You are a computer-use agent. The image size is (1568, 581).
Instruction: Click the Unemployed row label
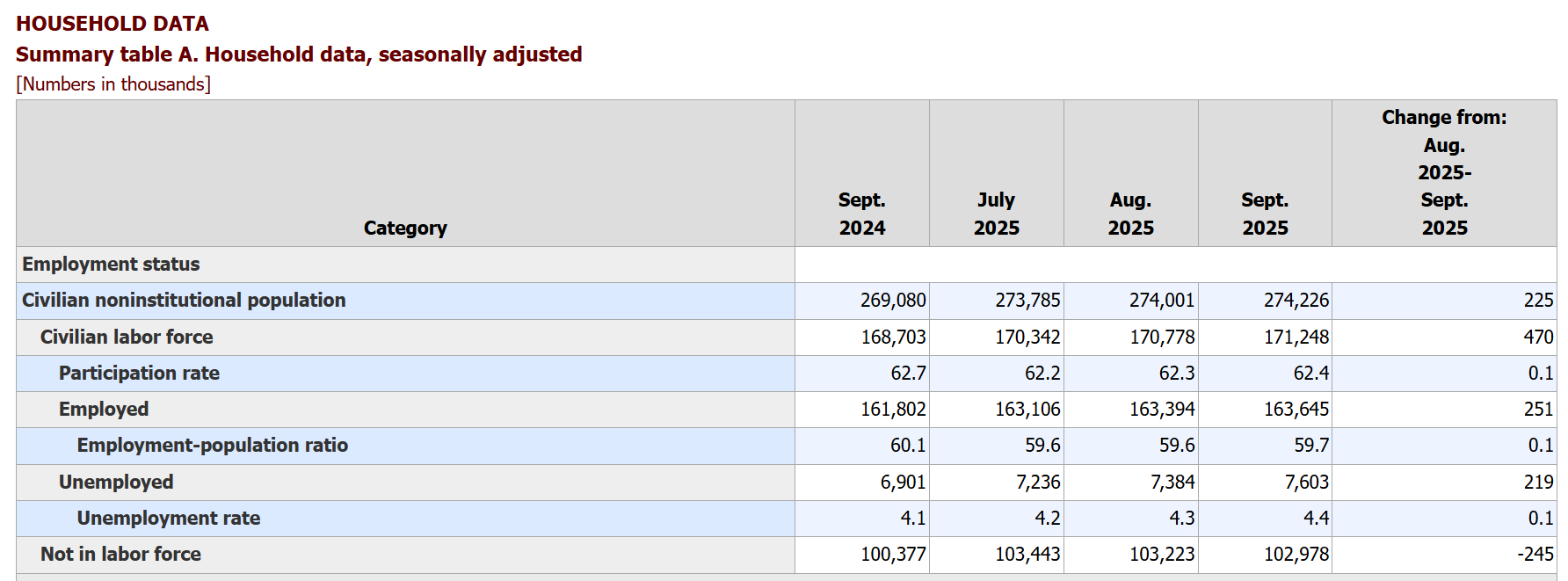point(116,482)
